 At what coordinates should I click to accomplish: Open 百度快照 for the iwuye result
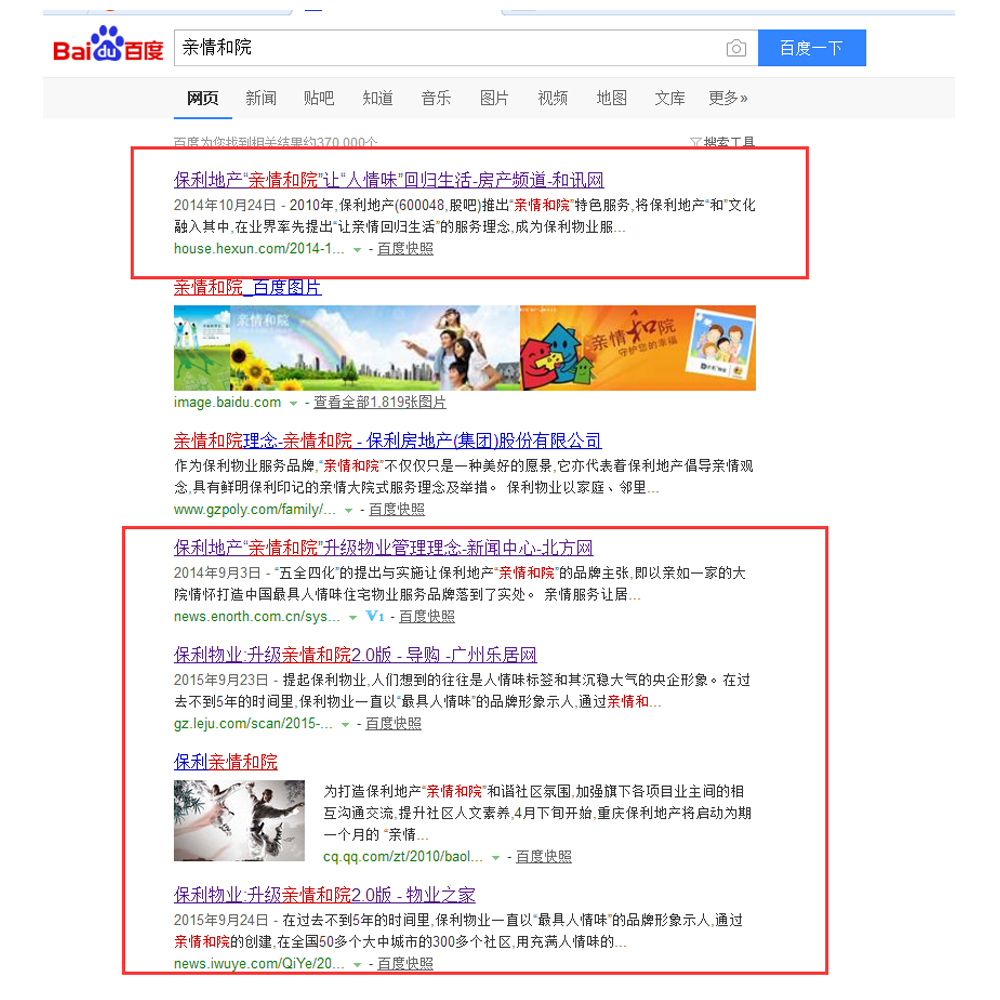point(405,964)
